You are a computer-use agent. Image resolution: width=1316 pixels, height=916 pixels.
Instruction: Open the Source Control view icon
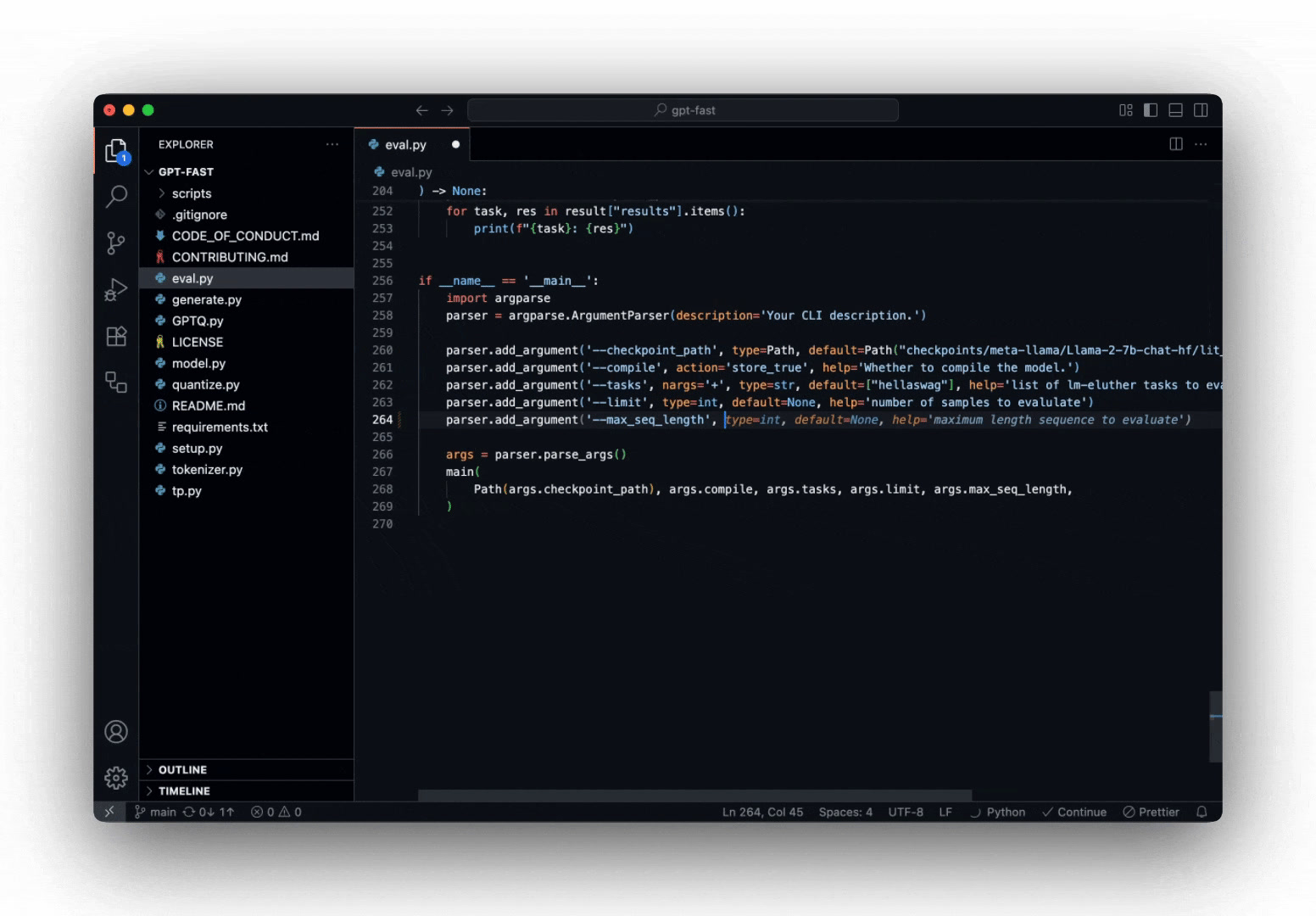[116, 243]
